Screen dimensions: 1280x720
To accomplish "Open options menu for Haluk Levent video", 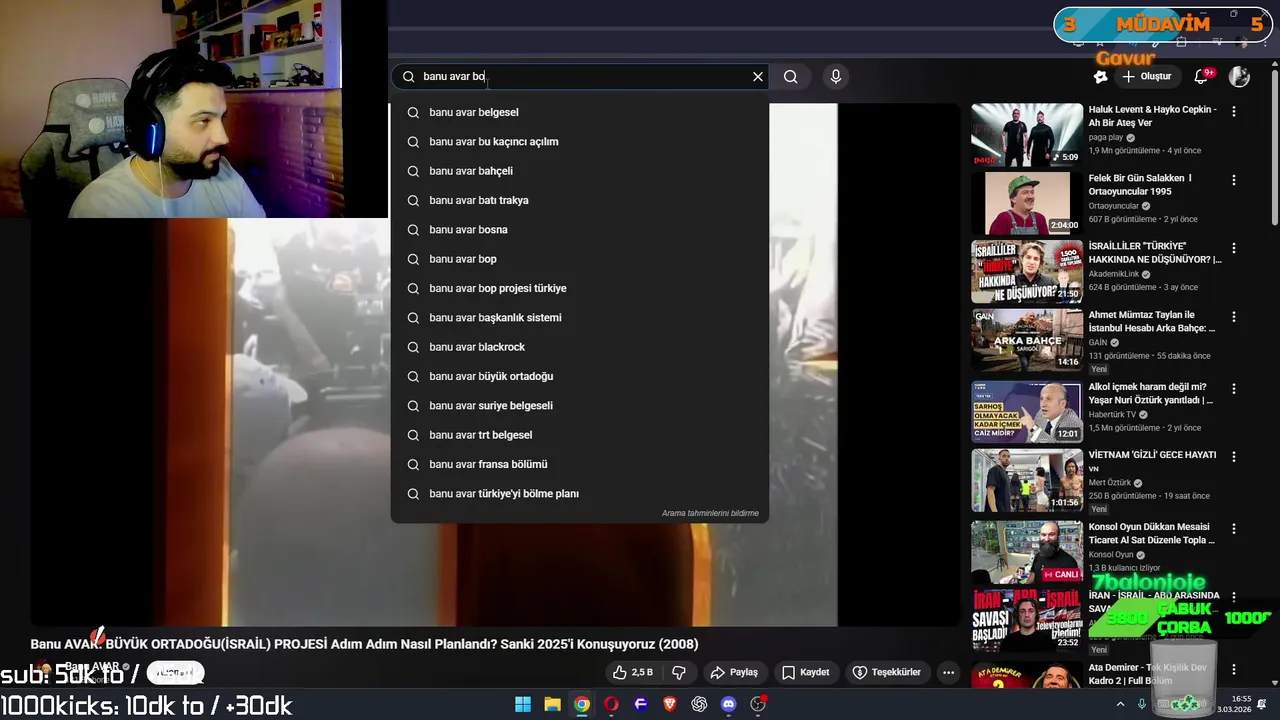I will pyautogui.click(x=1234, y=112).
